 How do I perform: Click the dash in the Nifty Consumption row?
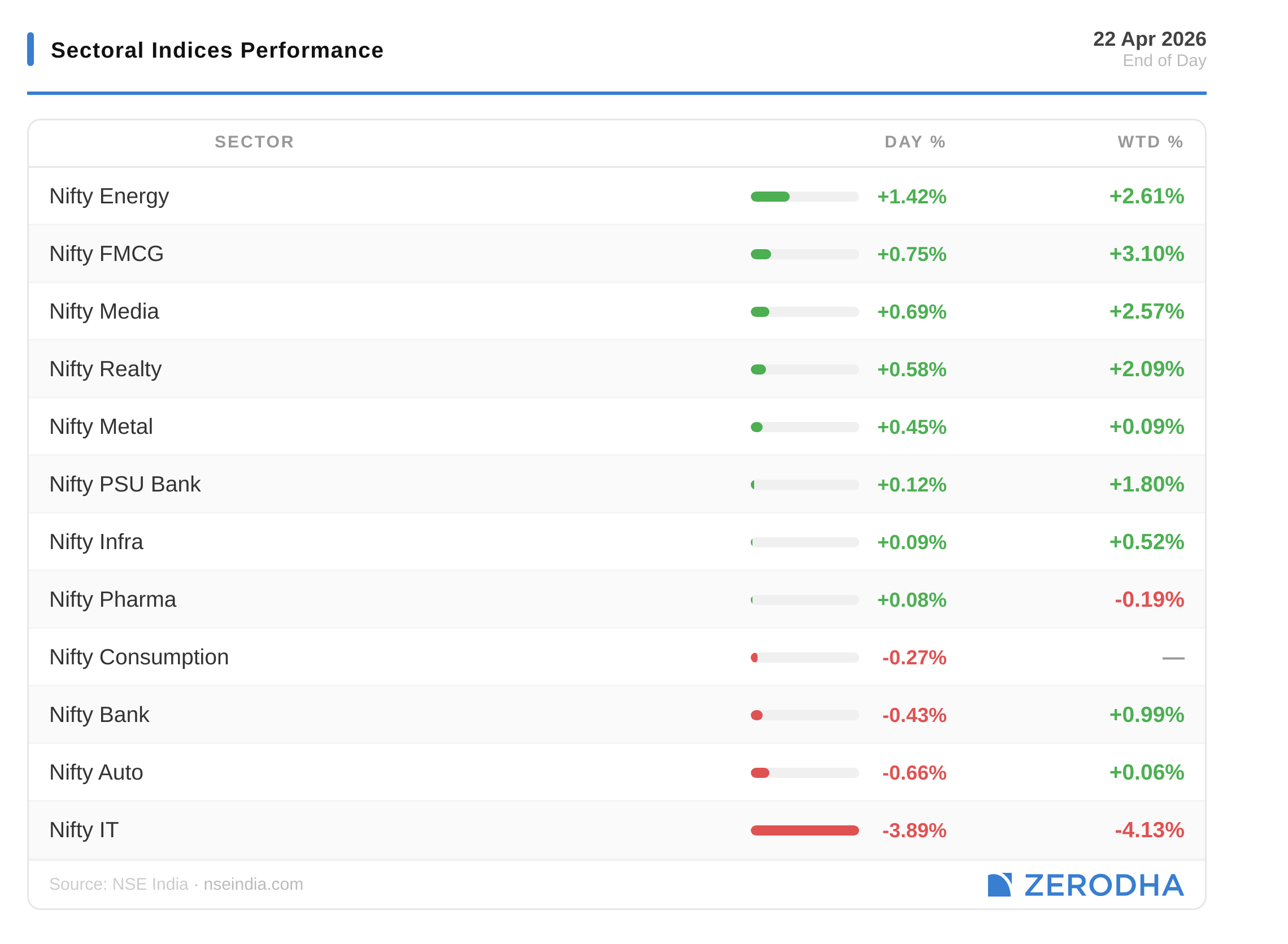point(1173,658)
